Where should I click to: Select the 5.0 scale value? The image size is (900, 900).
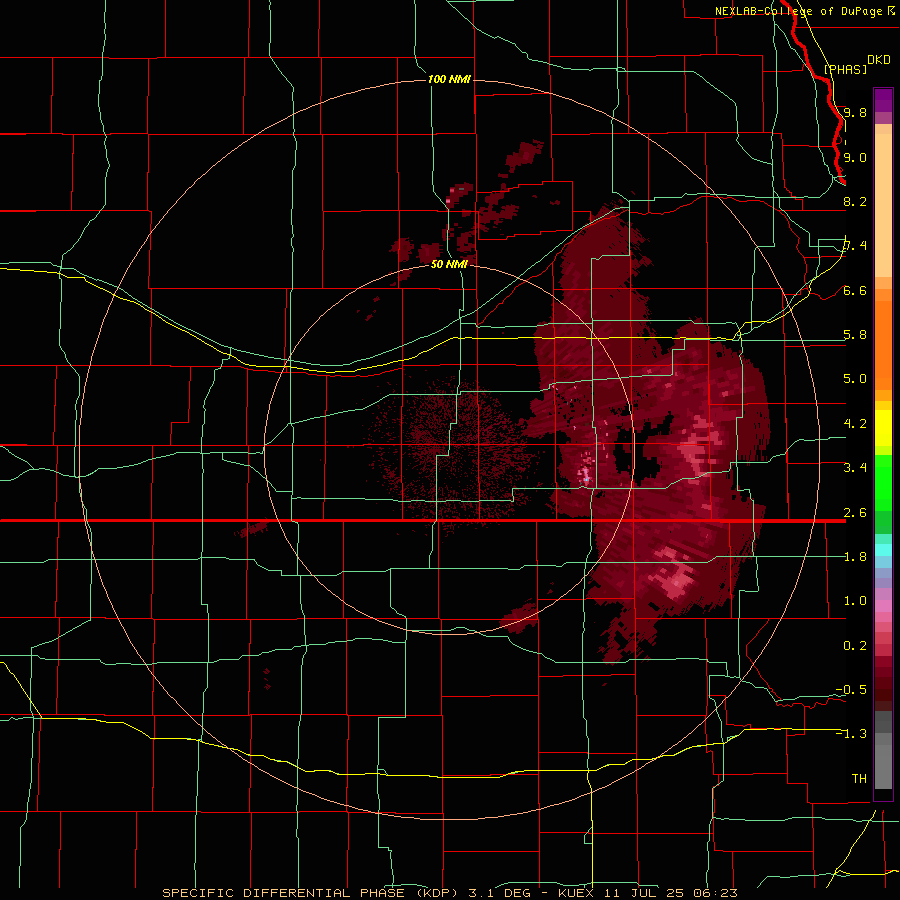(x=855, y=379)
